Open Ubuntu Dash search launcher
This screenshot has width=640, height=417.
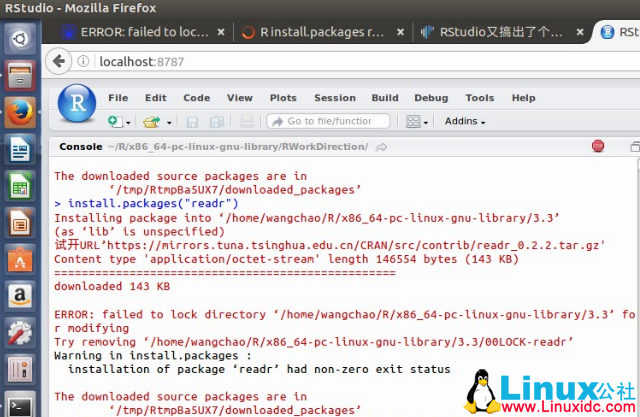pyautogui.click(x=20, y=39)
